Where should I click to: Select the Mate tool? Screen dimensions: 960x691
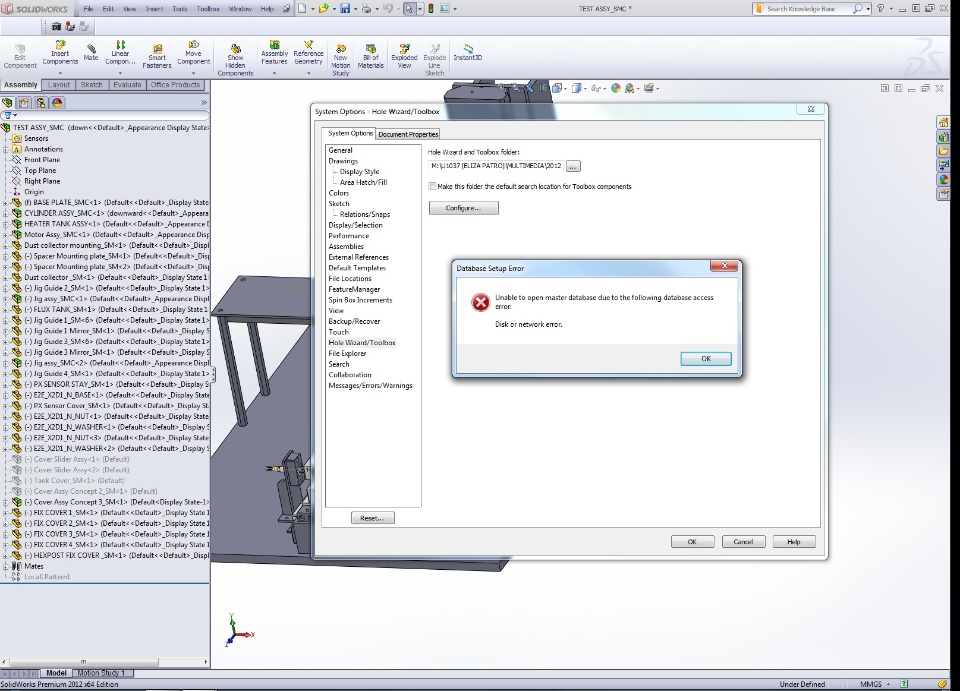[91, 53]
